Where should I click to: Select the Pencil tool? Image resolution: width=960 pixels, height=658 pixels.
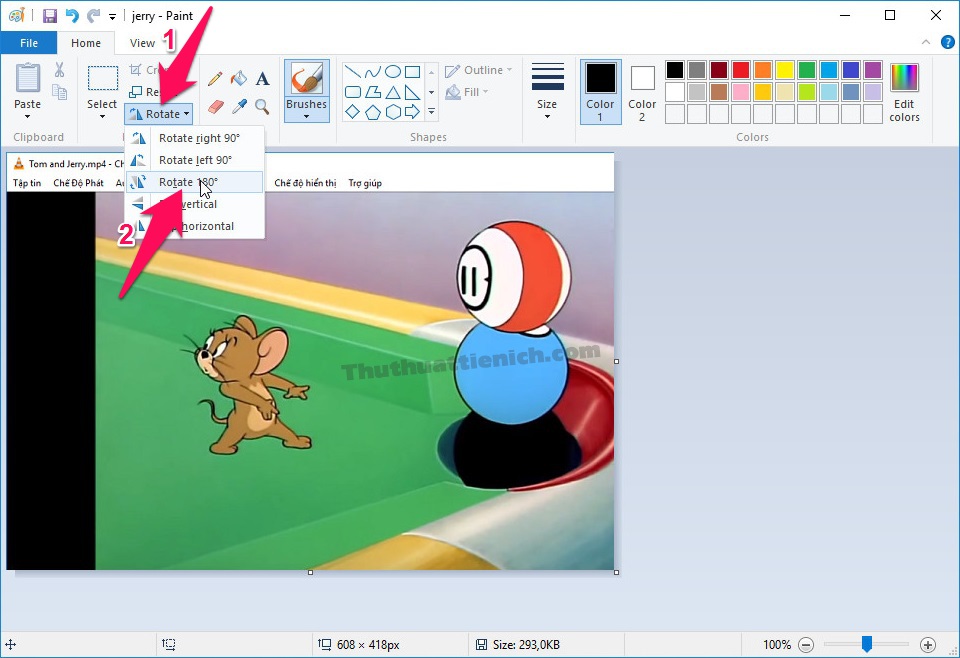pos(215,79)
